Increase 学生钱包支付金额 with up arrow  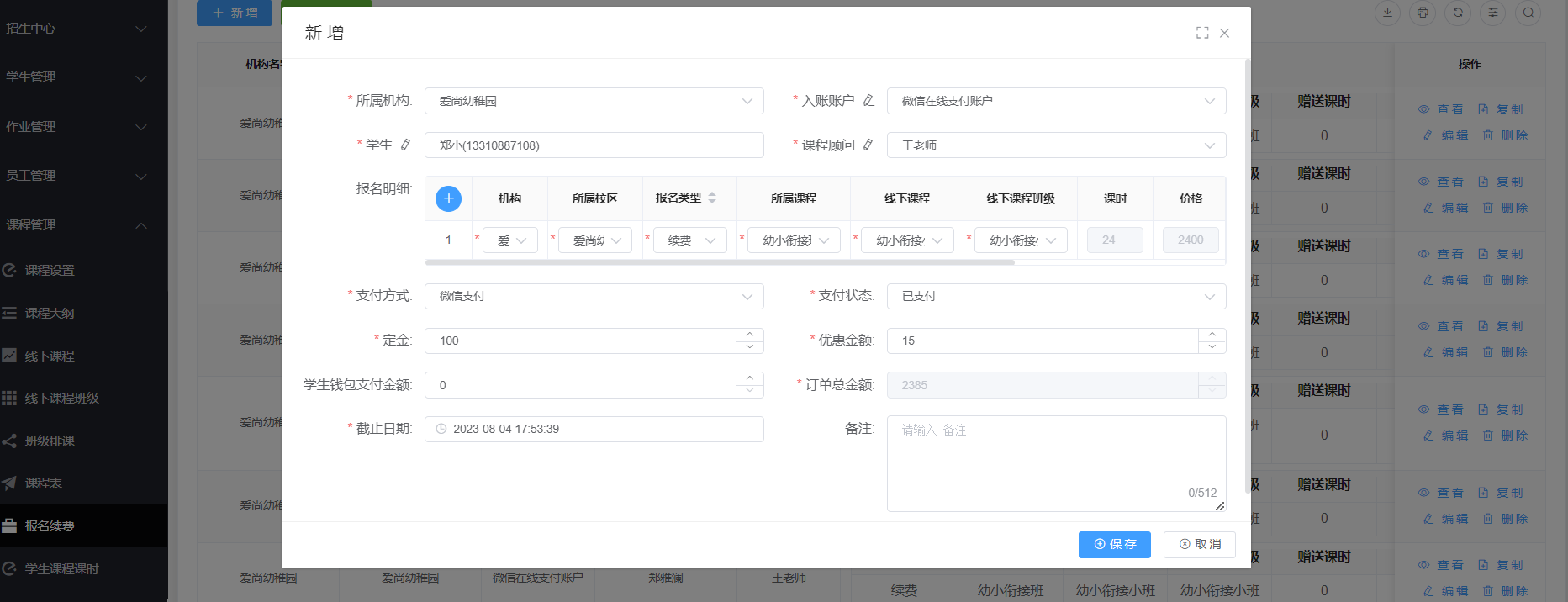click(750, 379)
